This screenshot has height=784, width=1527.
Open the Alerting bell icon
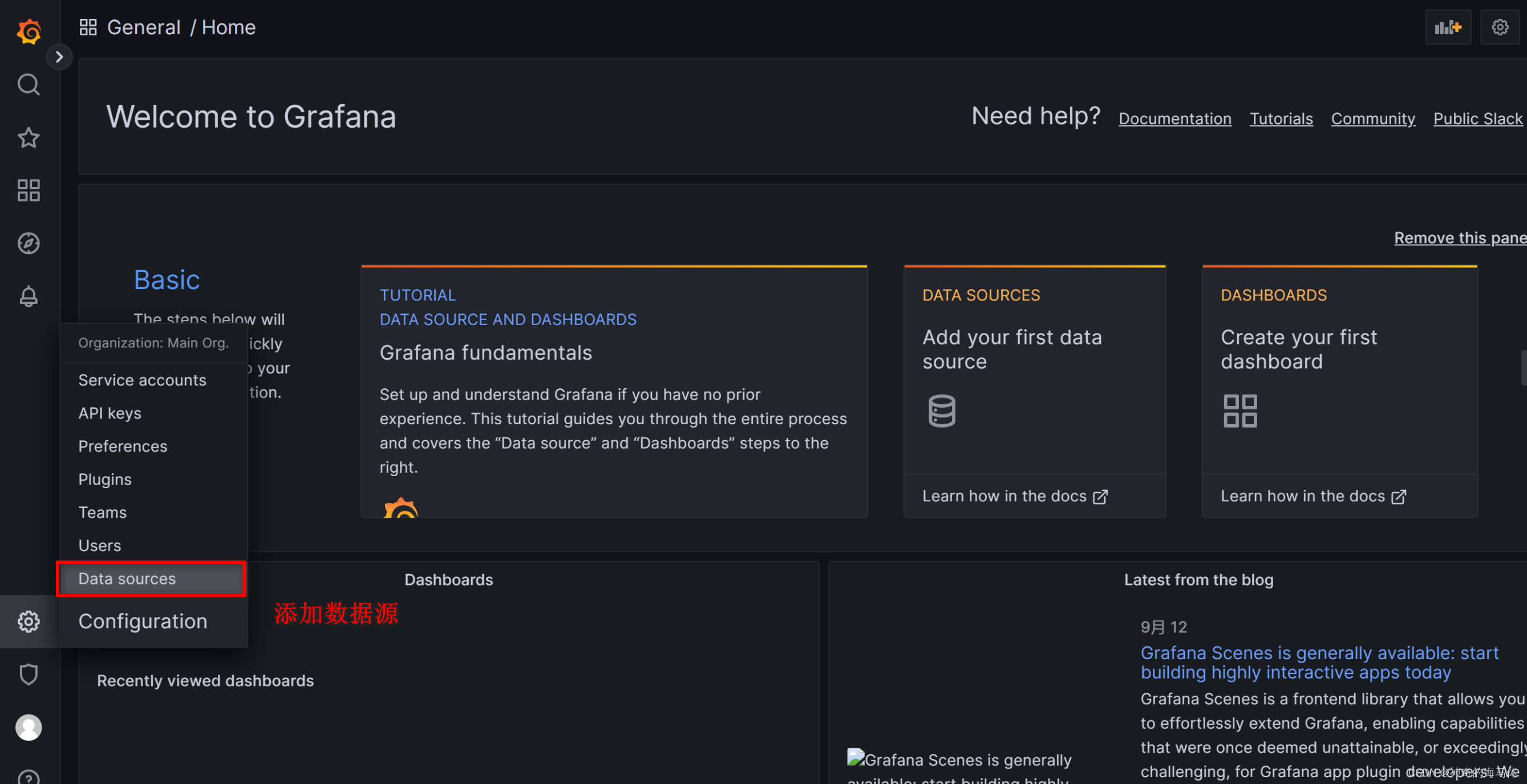(29, 296)
